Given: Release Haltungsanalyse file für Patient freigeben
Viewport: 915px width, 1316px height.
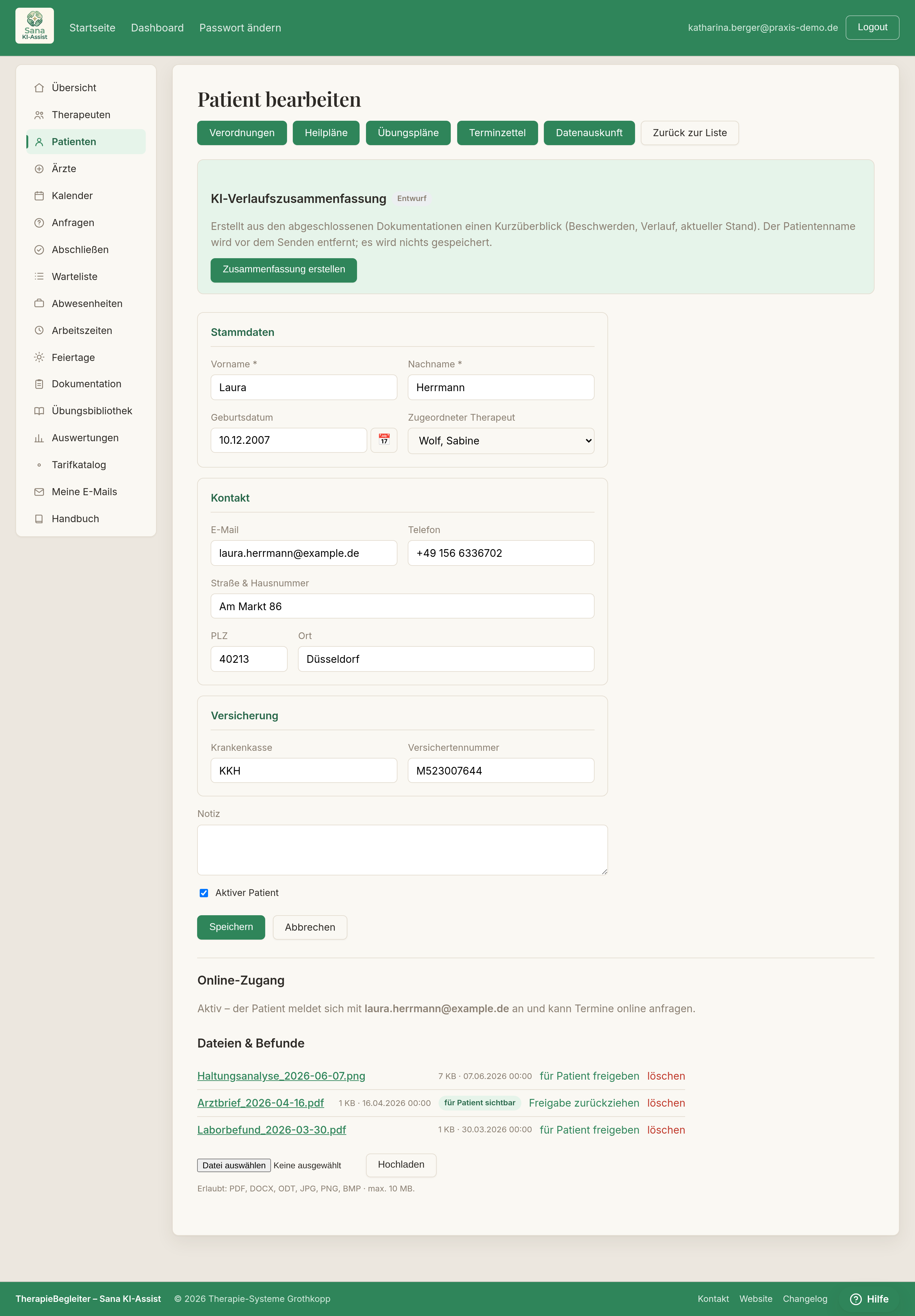Looking at the screenshot, I should pyautogui.click(x=589, y=1076).
